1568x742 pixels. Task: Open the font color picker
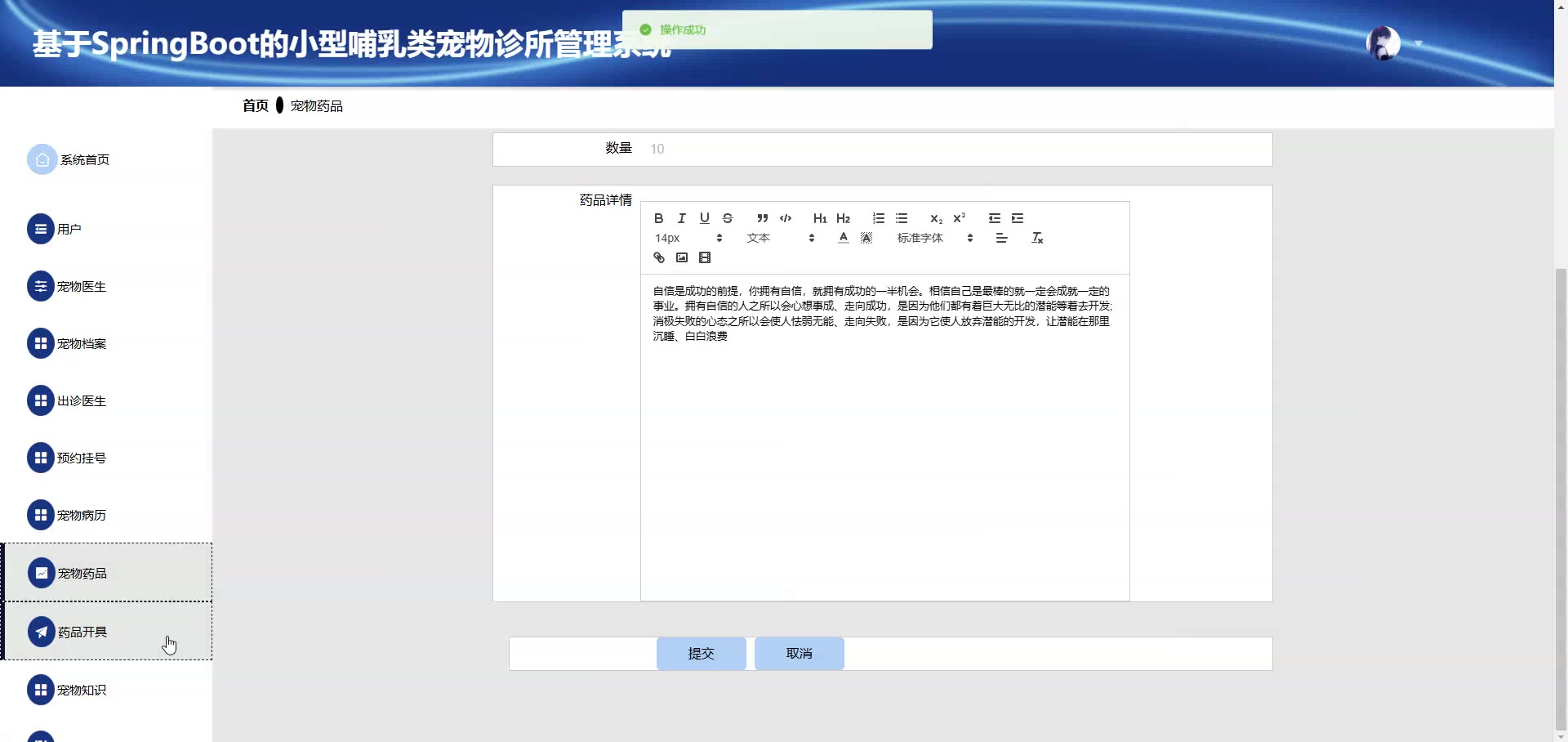(844, 238)
